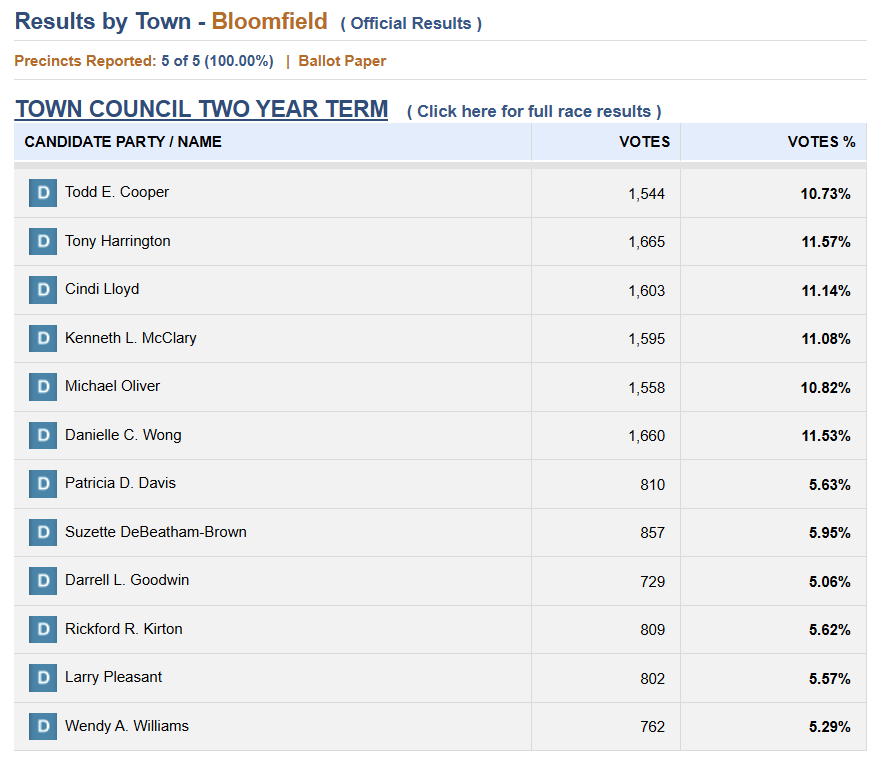Click the D party icon beside Patricia D. Davis
Image resolution: width=887 pixels, height=759 pixels.
43,484
